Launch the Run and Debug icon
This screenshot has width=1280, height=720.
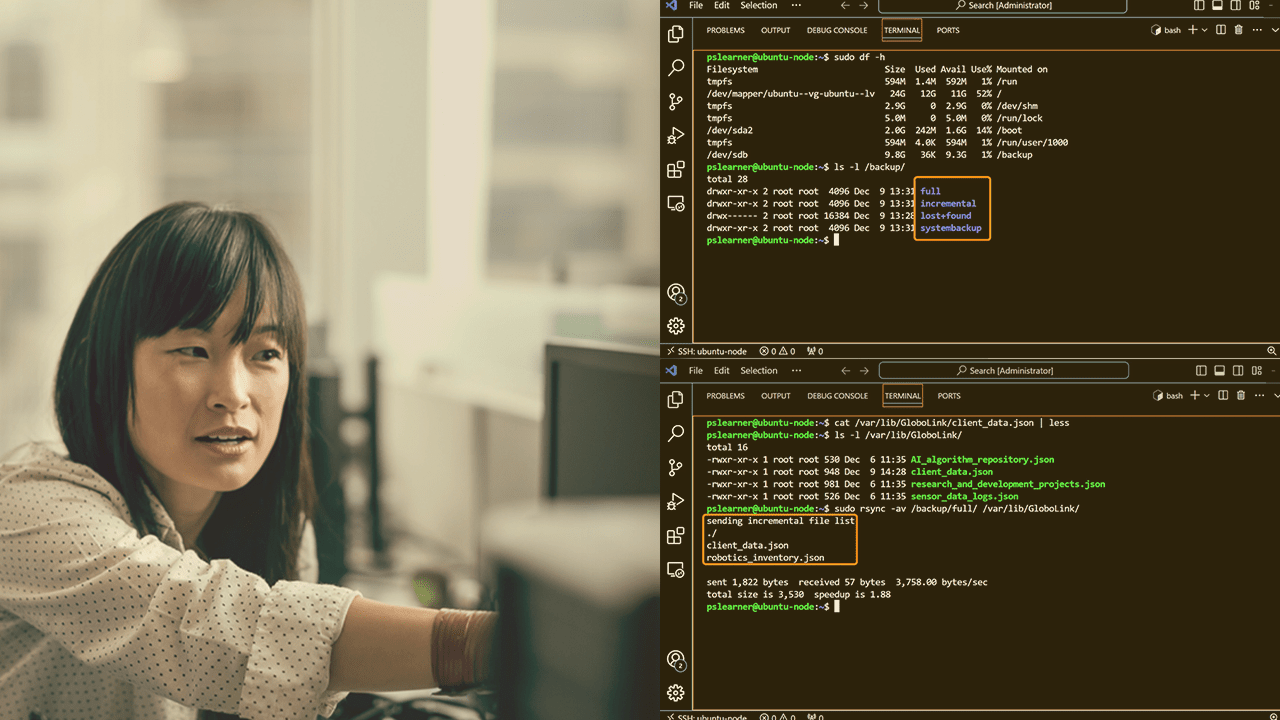(x=675, y=137)
